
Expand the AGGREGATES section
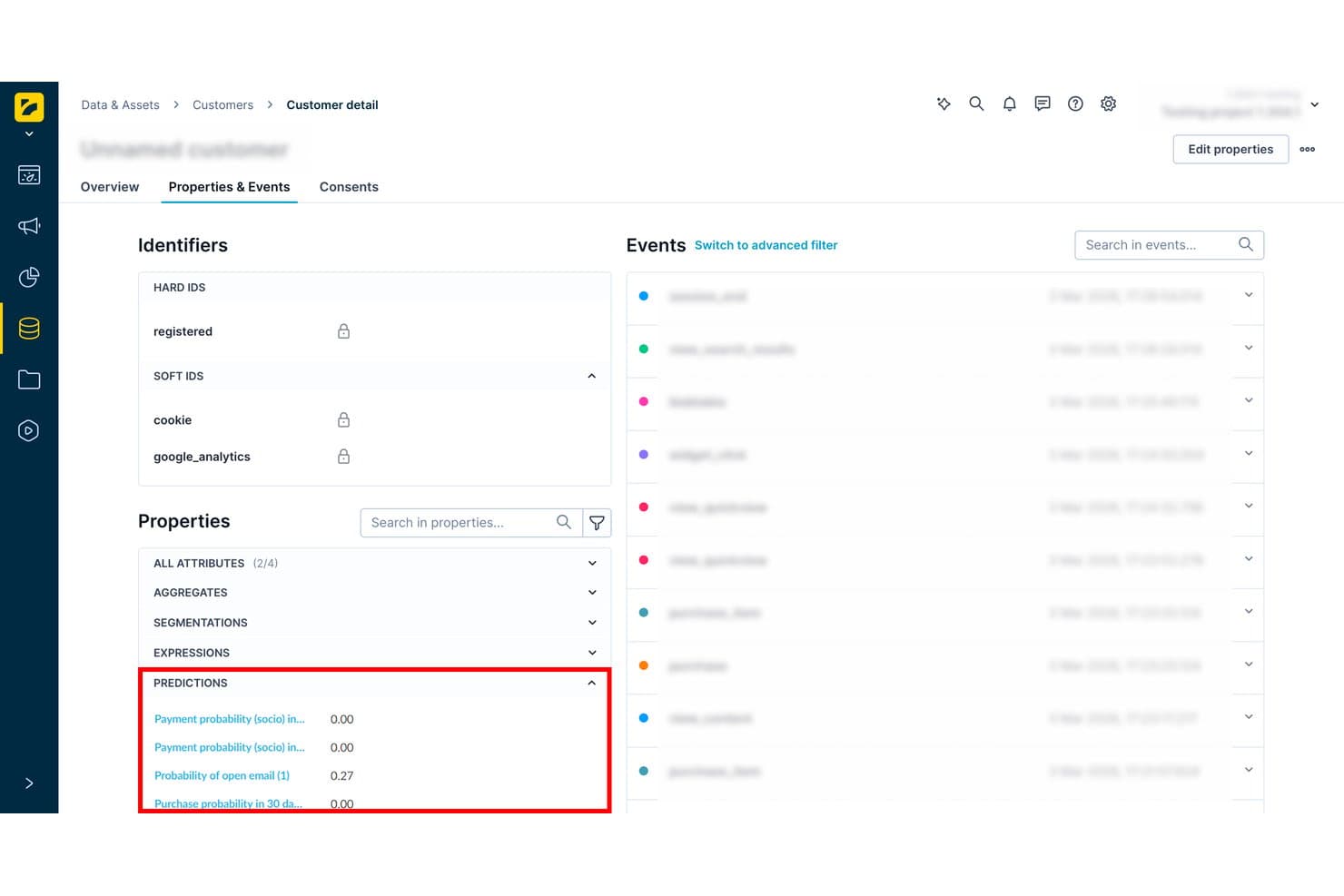pos(592,593)
